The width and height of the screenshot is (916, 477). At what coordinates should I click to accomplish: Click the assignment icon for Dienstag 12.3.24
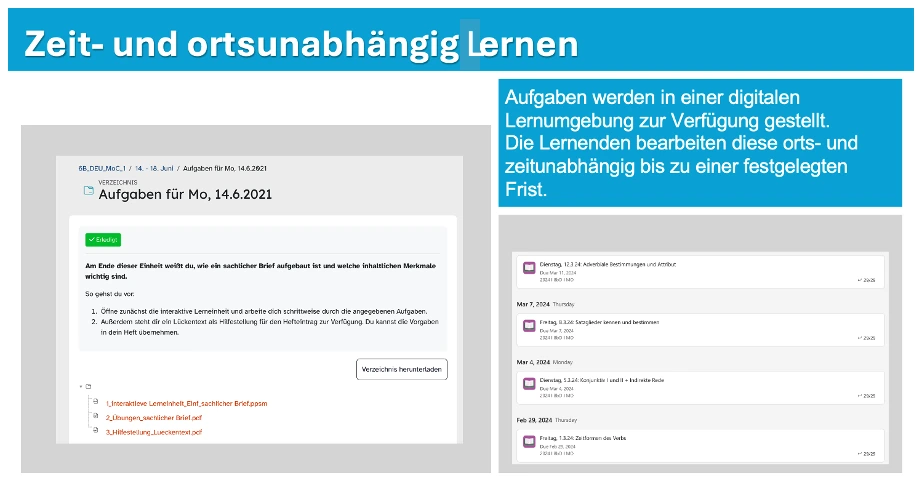pyautogui.click(x=529, y=267)
